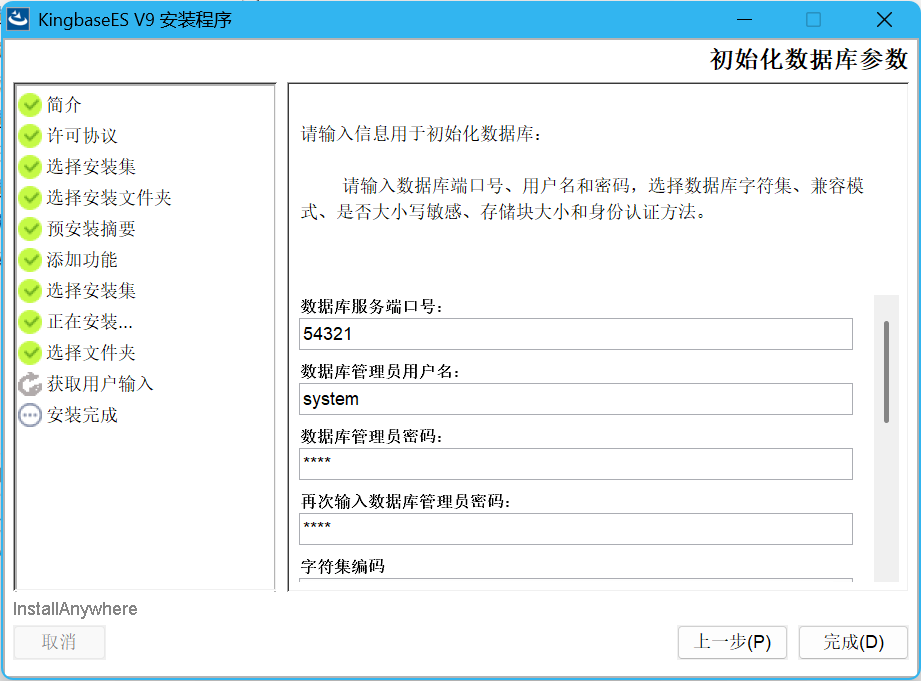Image resolution: width=921 pixels, height=681 pixels.
Task: Click the 初始化数据库参数 heading
Action: pos(809,59)
